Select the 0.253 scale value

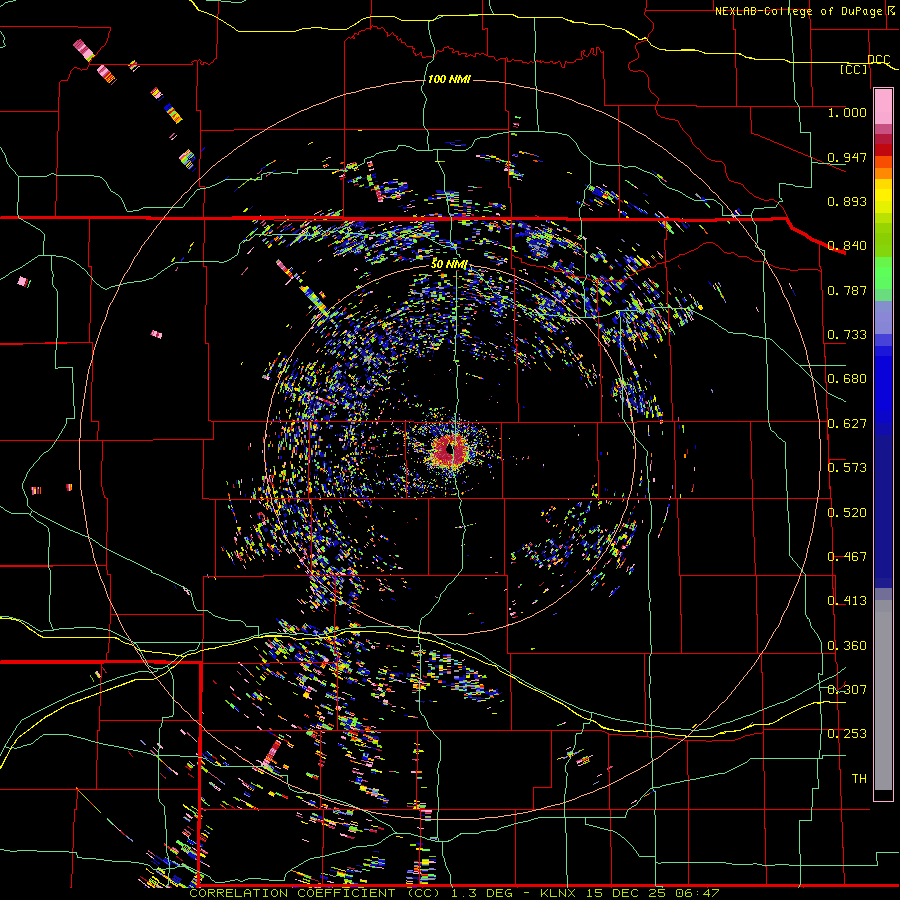pyautogui.click(x=847, y=734)
